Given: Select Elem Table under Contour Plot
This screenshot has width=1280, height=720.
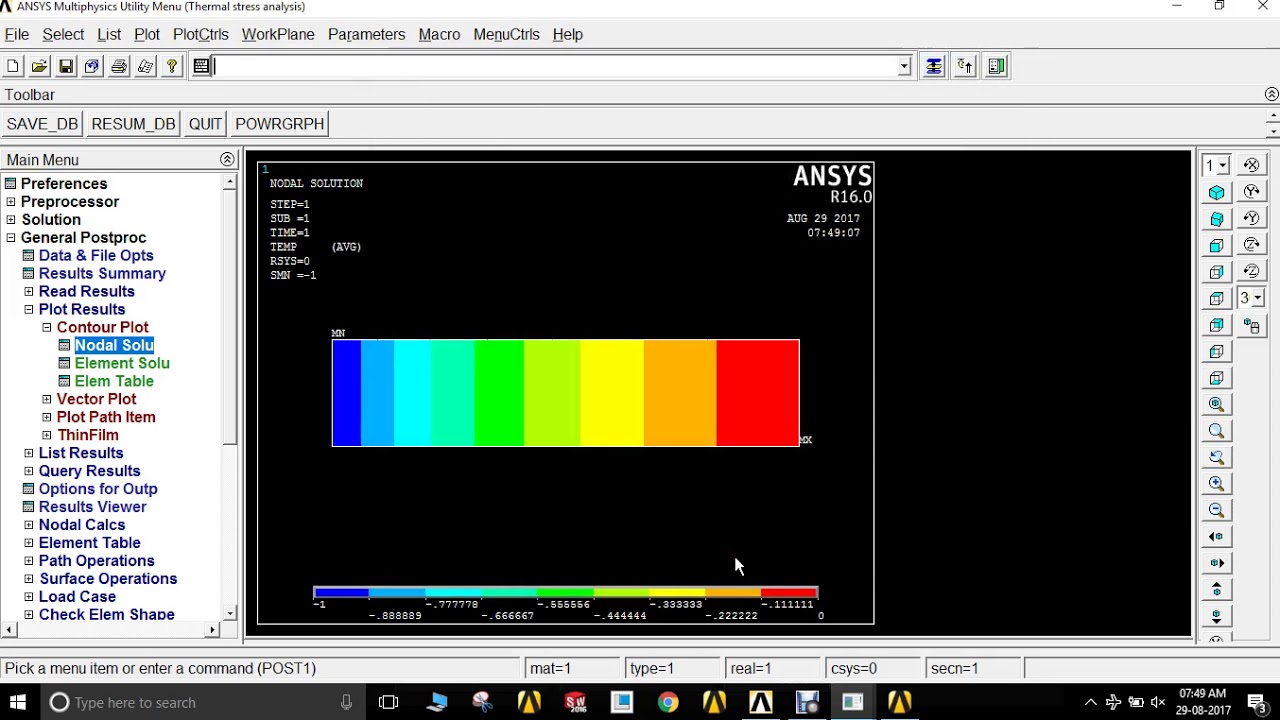Looking at the screenshot, I should (114, 381).
